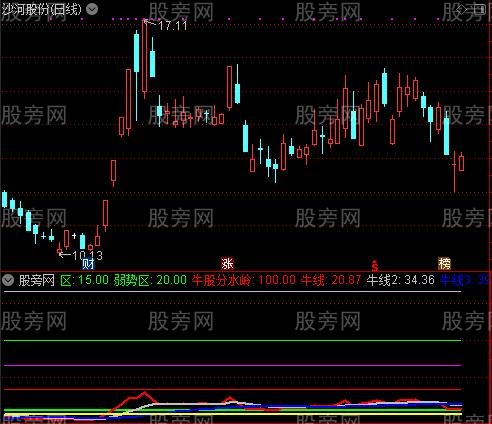Click the orange 榜 marker icon
Image resolution: width=492 pixels, height=424 pixels.
pos(444,264)
